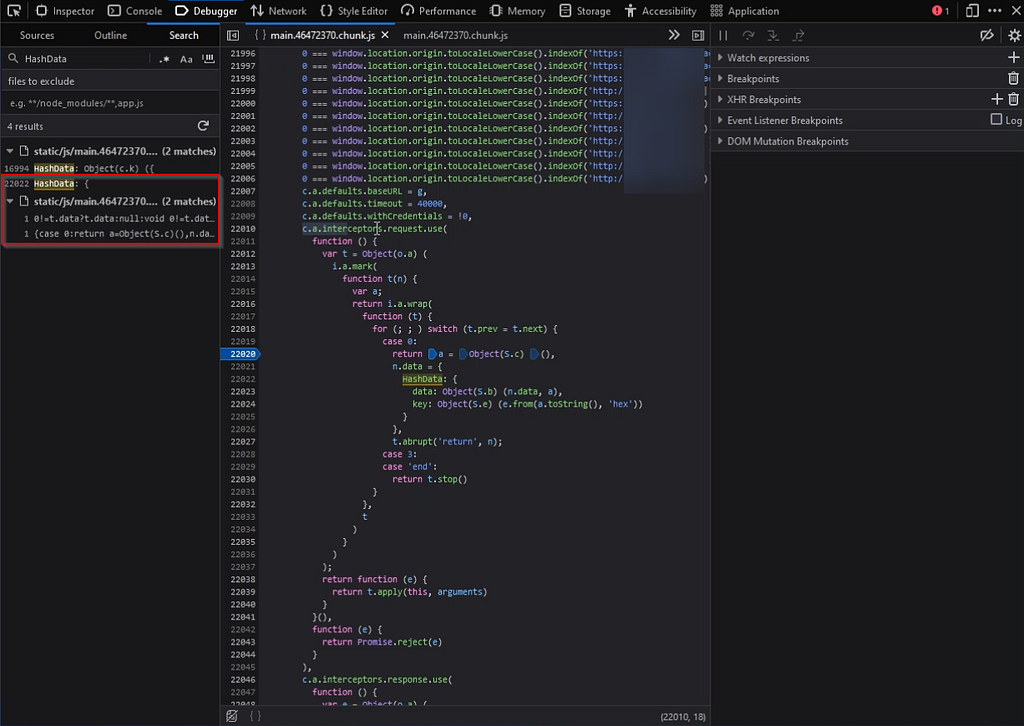Open the Memory panel
1024x726 pixels.
coord(517,11)
